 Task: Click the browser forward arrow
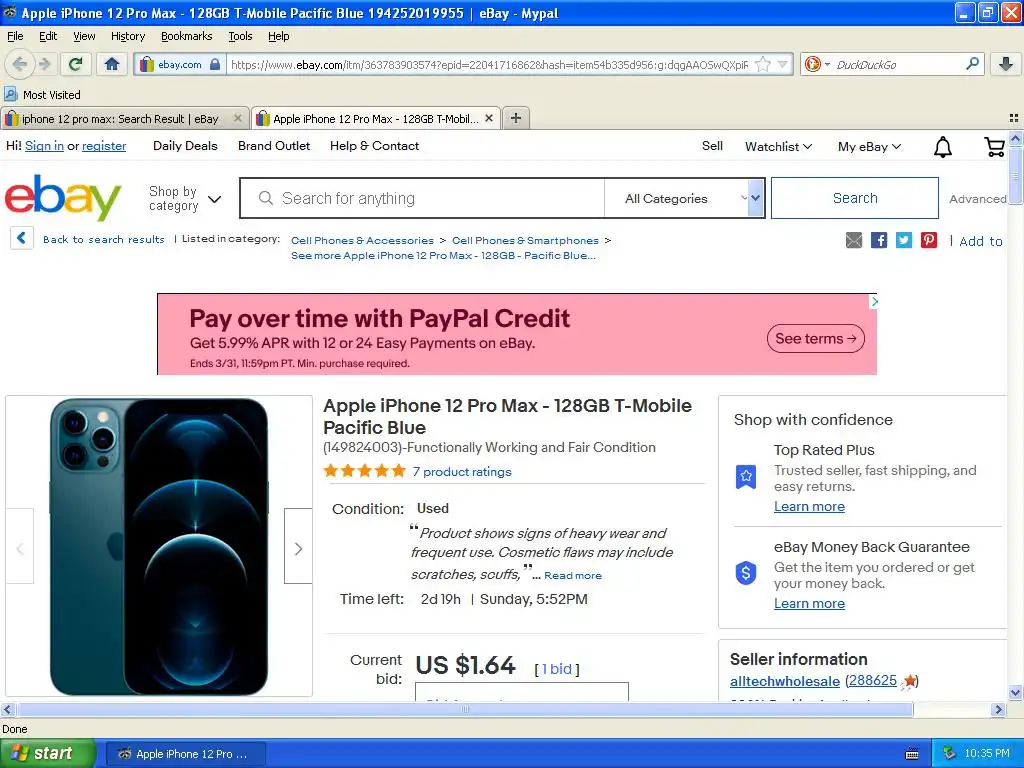pyautogui.click(x=44, y=64)
